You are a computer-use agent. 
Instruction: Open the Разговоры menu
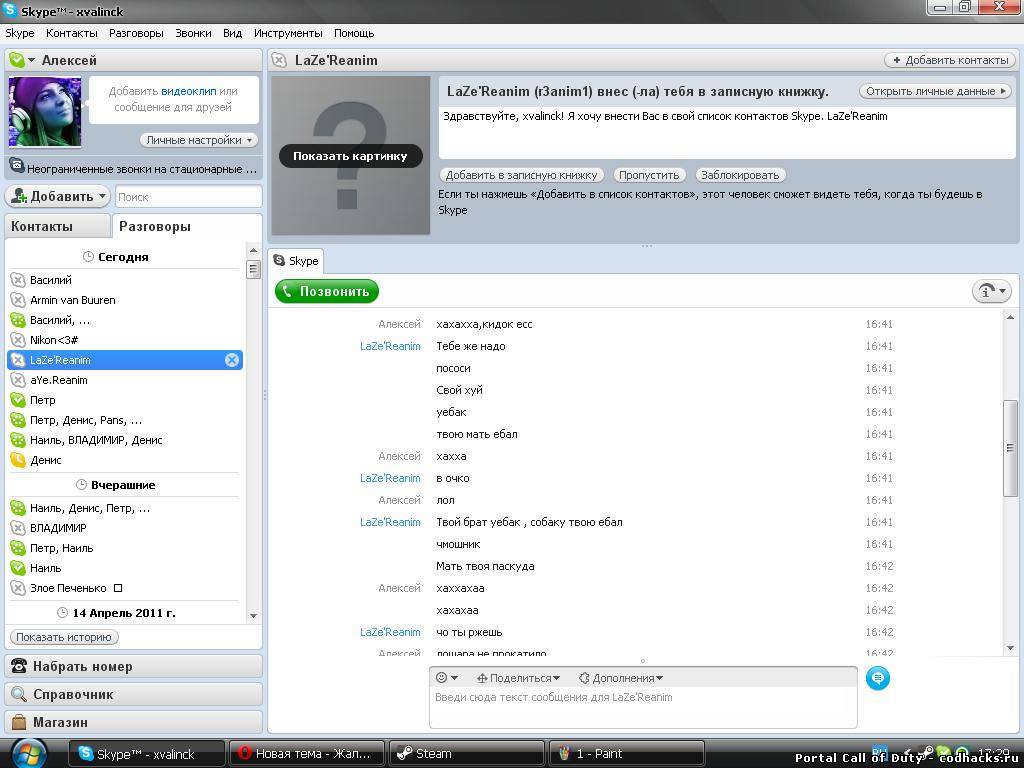coord(136,33)
